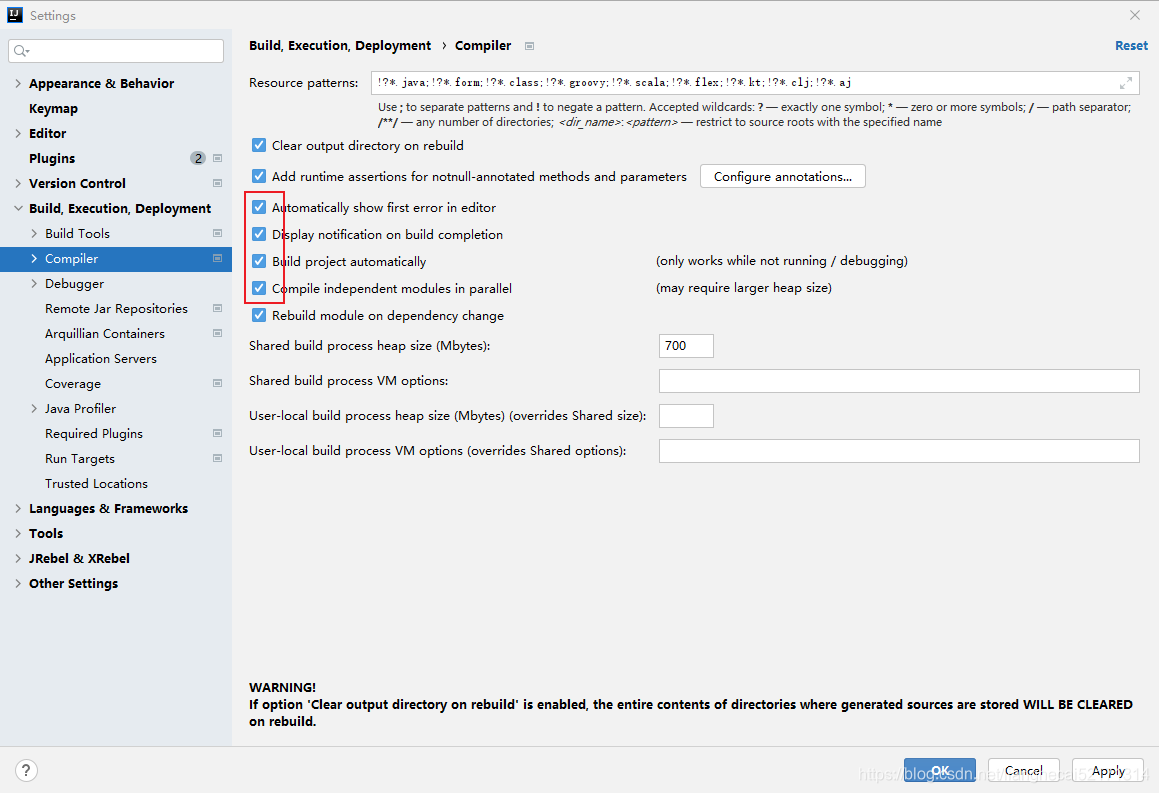The width and height of the screenshot is (1159, 793).
Task: Toggle Add runtime assertions for notnull-annotated methods
Action: coord(259,176)
